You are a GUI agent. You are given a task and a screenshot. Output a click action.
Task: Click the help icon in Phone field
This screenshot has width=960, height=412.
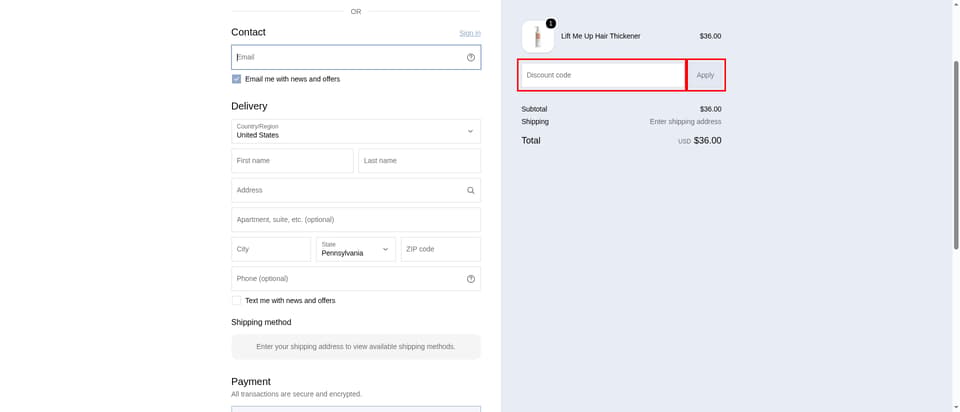click(471, 279)
